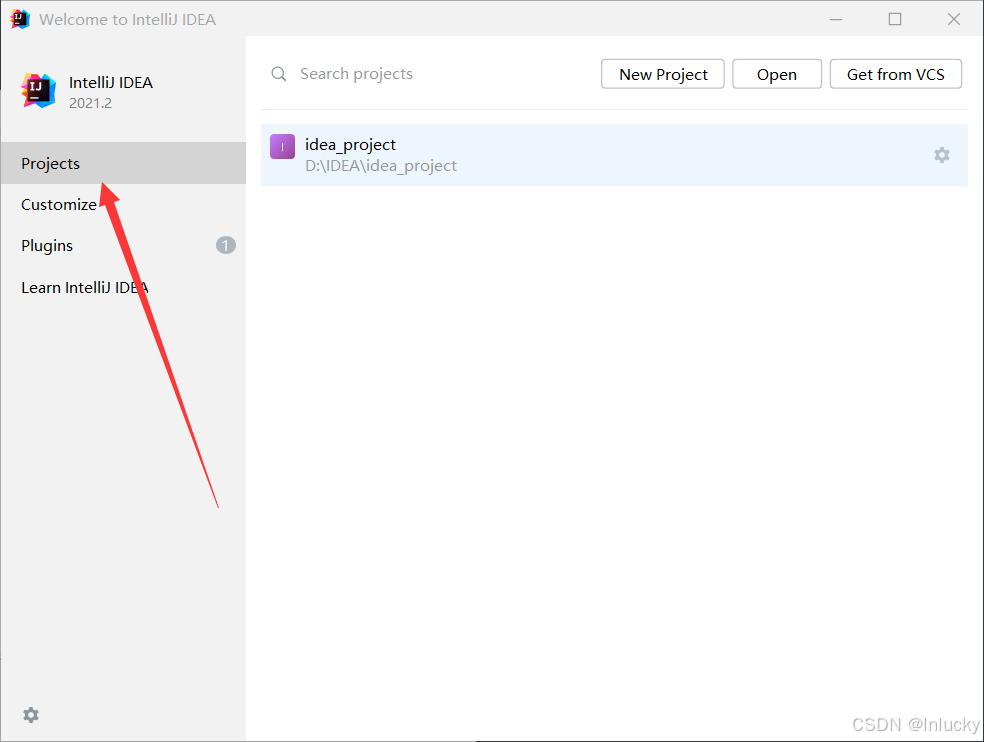Select the Projects tab

pyautogui.click(x=124, y=163)
